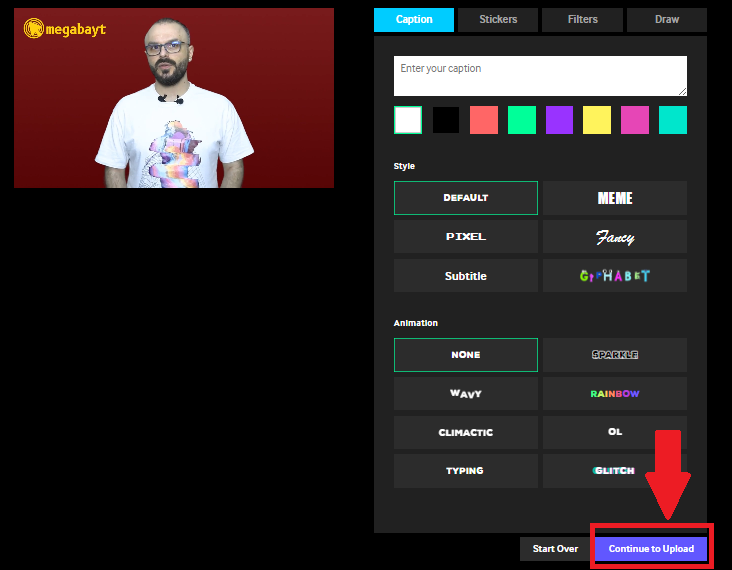Click the Caption tab
This screenshot has height=570, width=732.
(x=414, y=19)
